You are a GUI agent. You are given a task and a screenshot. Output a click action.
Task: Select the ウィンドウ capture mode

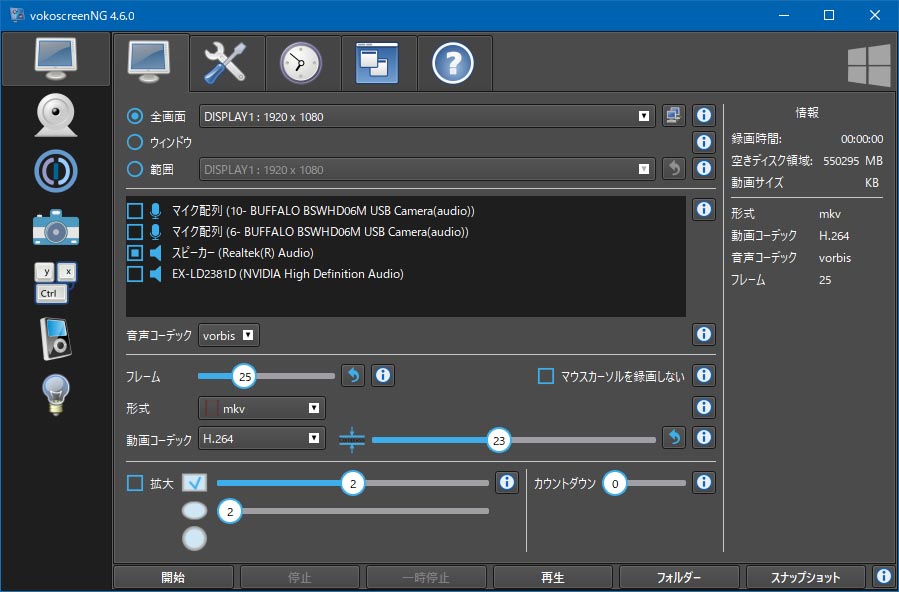tap(136, 142)
